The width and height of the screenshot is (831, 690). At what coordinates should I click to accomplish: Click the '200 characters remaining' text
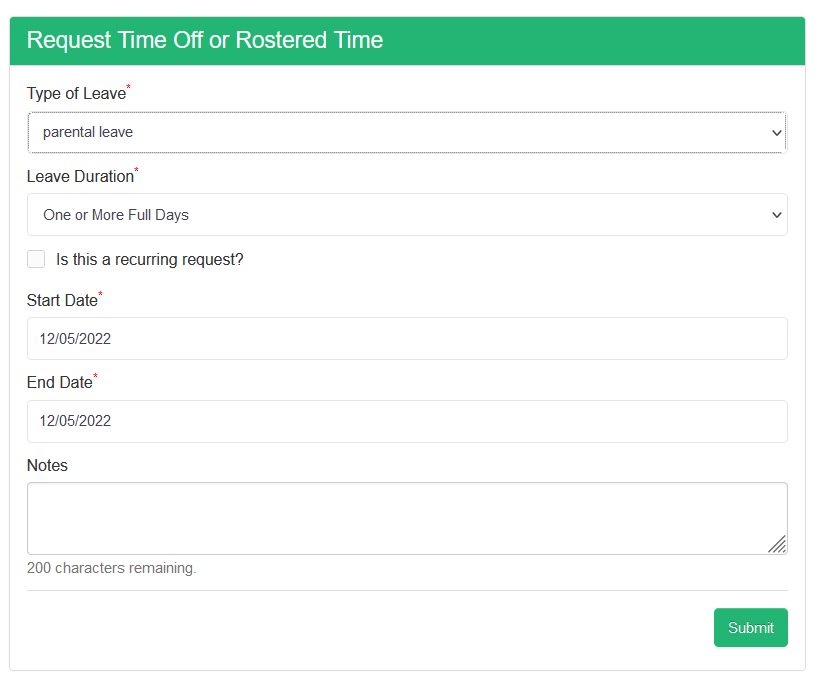(x=112, y=569)
